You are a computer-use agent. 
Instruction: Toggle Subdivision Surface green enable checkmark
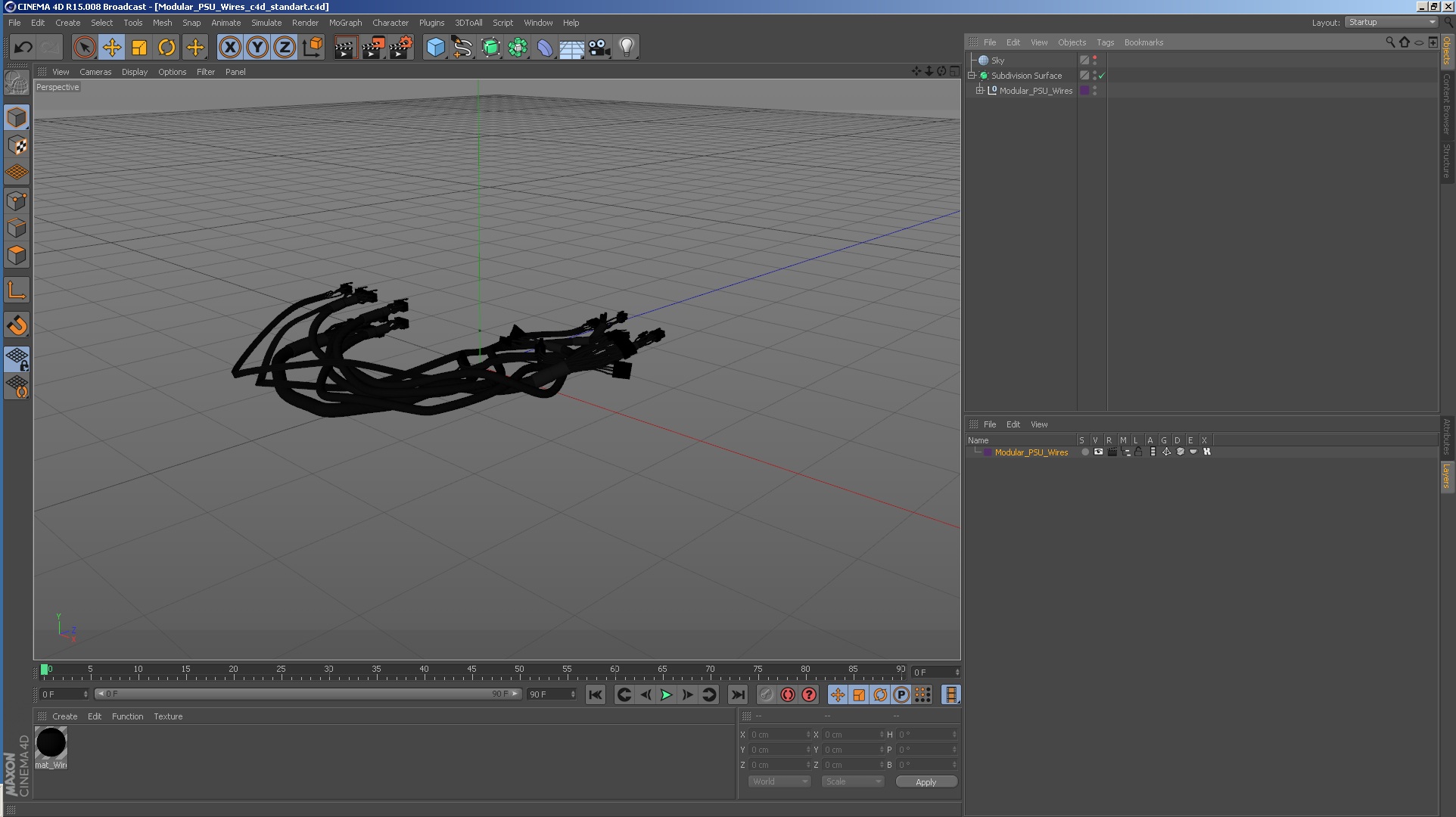click(x=1102, y=76)
